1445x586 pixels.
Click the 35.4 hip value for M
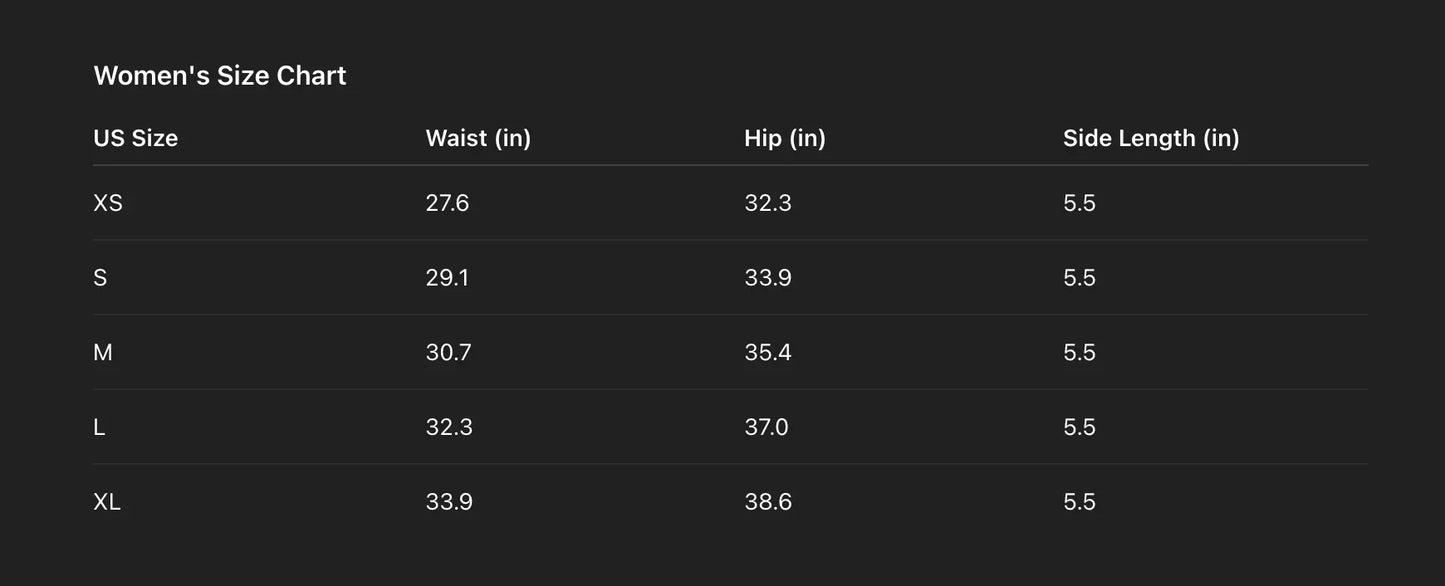coord(768,352)
